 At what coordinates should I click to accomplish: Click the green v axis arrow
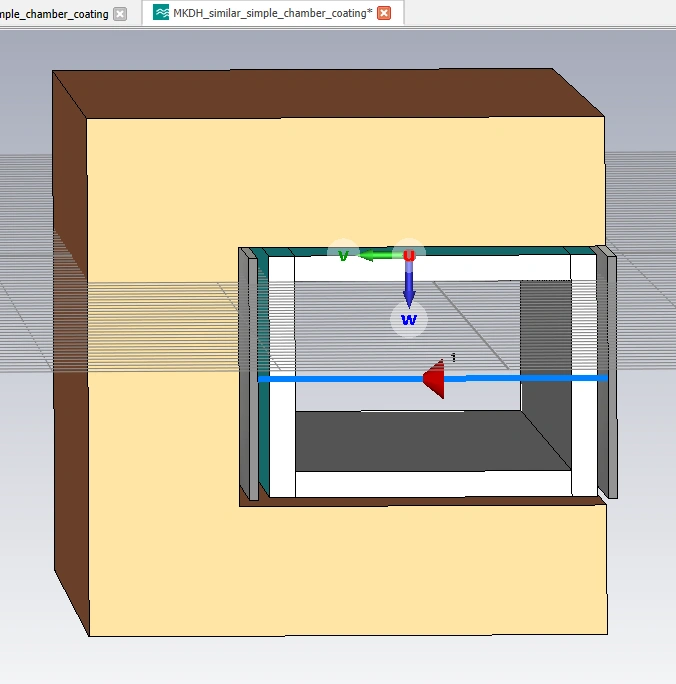point(380,255)
